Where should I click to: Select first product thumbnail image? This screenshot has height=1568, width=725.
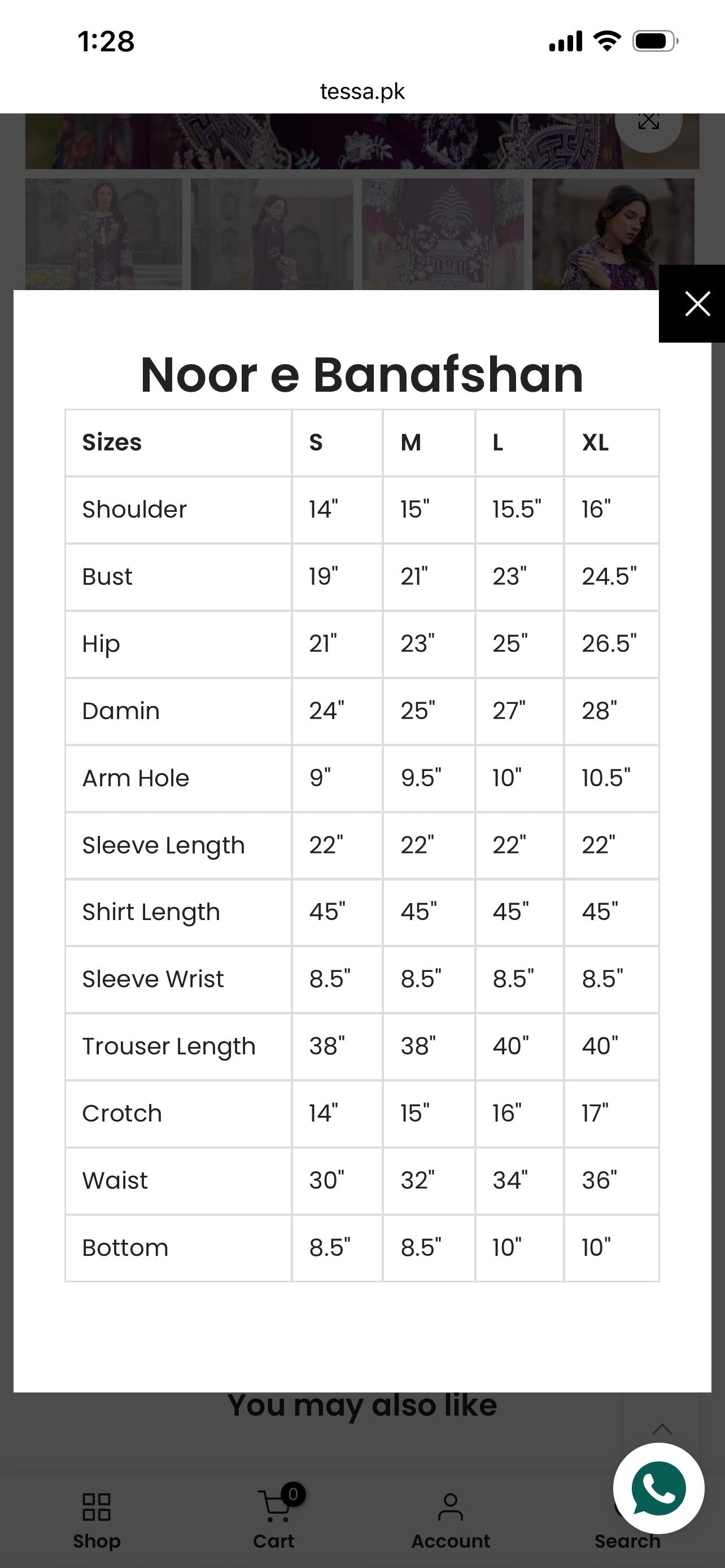coord(103,234)
